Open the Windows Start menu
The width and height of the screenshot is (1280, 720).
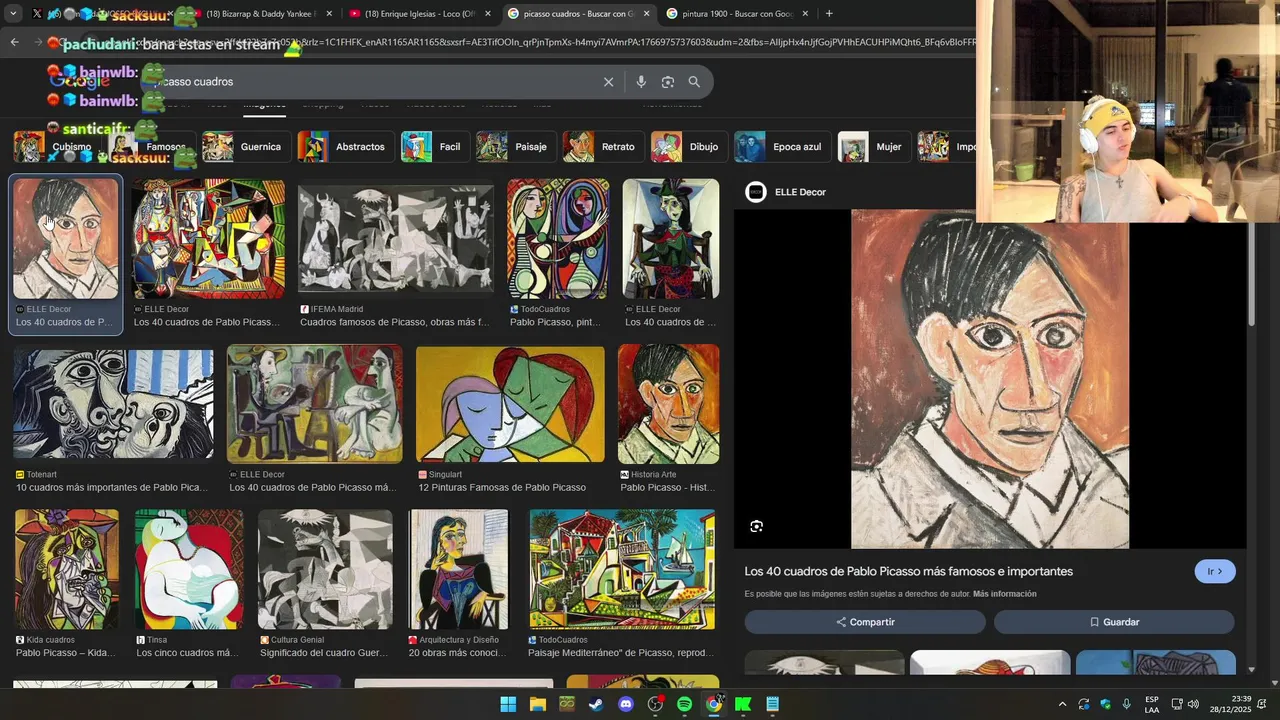[508, 704]
